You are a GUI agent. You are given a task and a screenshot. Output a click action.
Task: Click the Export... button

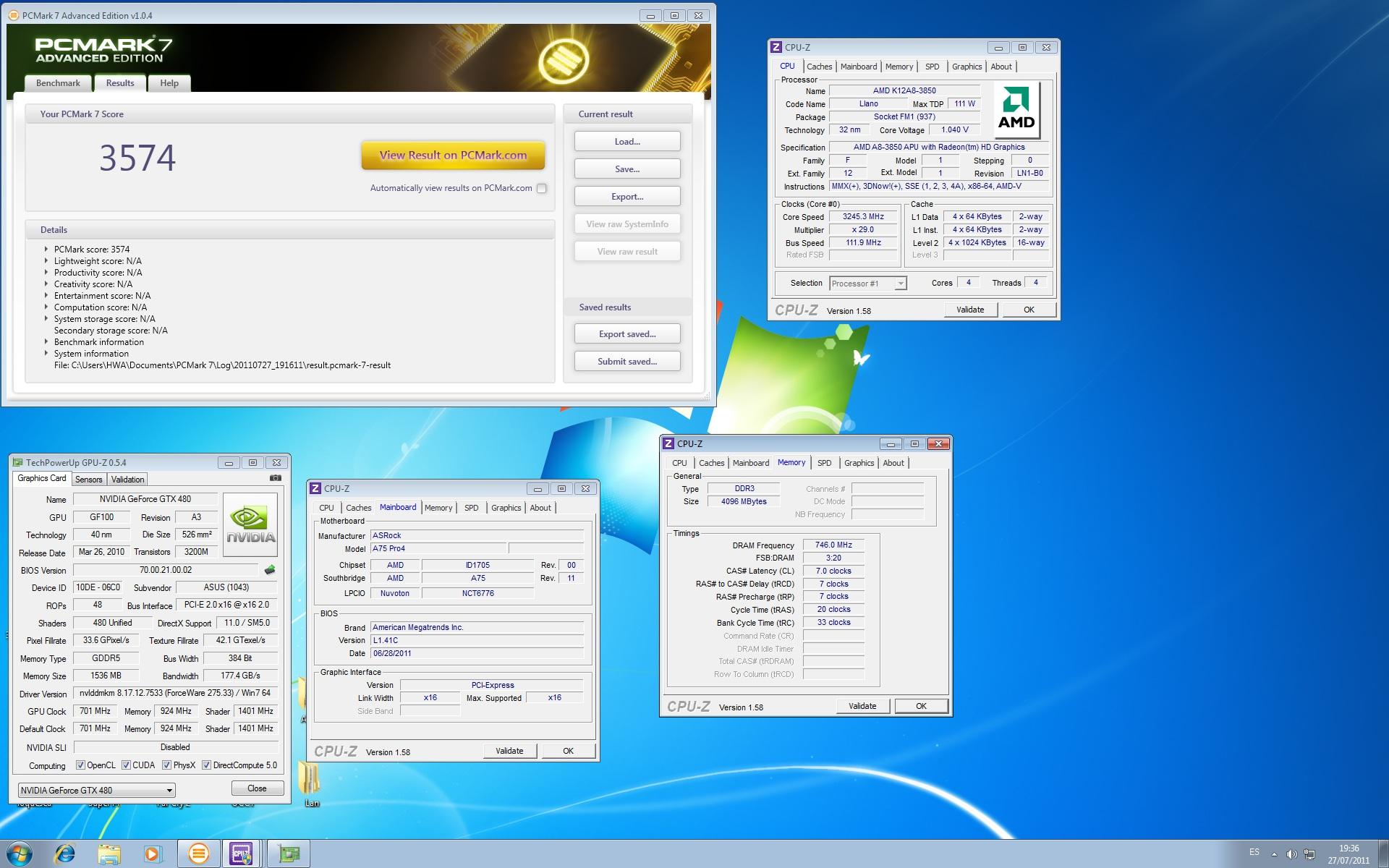pos(627,197)
